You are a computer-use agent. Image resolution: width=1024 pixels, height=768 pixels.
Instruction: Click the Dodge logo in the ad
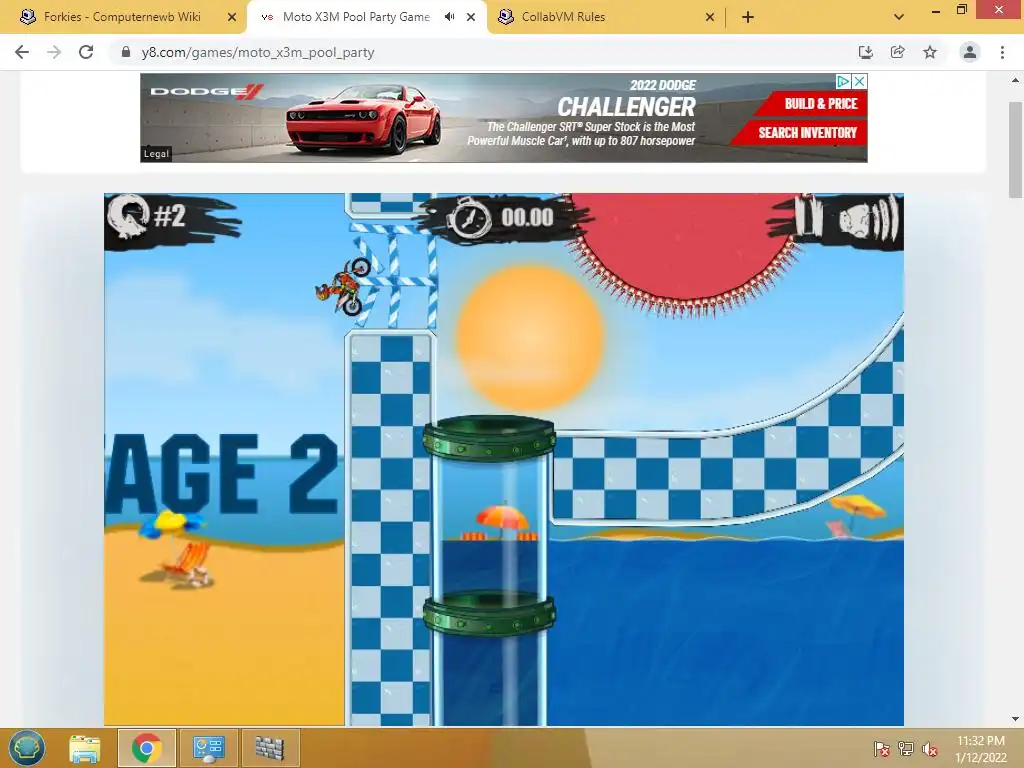206,91
